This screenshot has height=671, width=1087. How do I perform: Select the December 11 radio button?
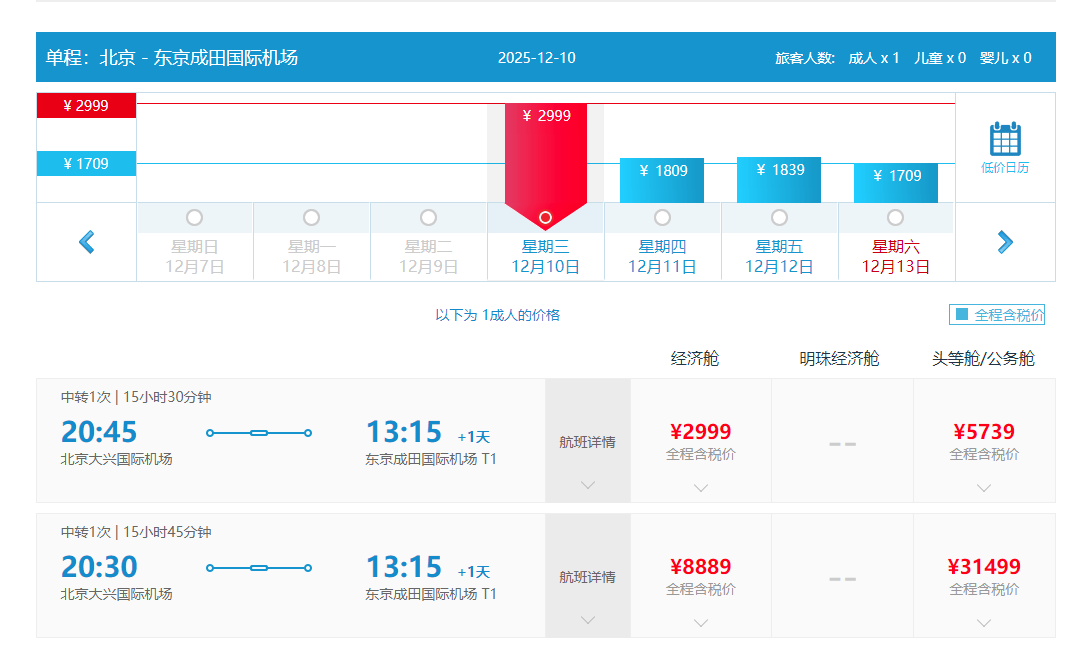coord(662,218)
